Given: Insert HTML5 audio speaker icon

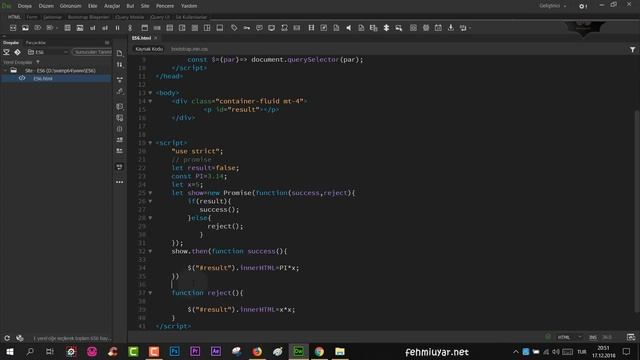Looking at the screenshot, I should [x=349, y=28].
